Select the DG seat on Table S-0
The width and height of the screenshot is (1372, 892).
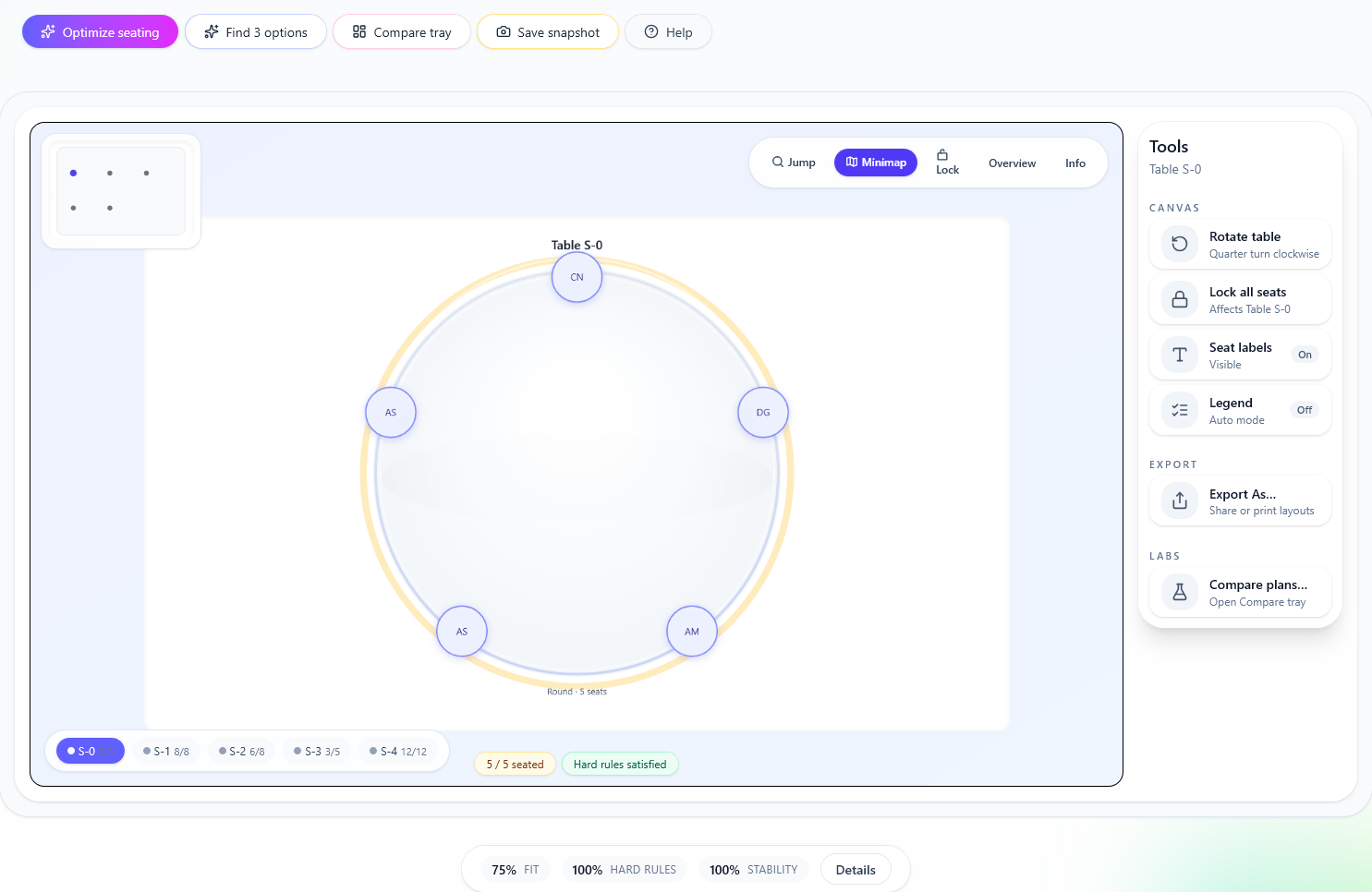click(x=763, y=413)
